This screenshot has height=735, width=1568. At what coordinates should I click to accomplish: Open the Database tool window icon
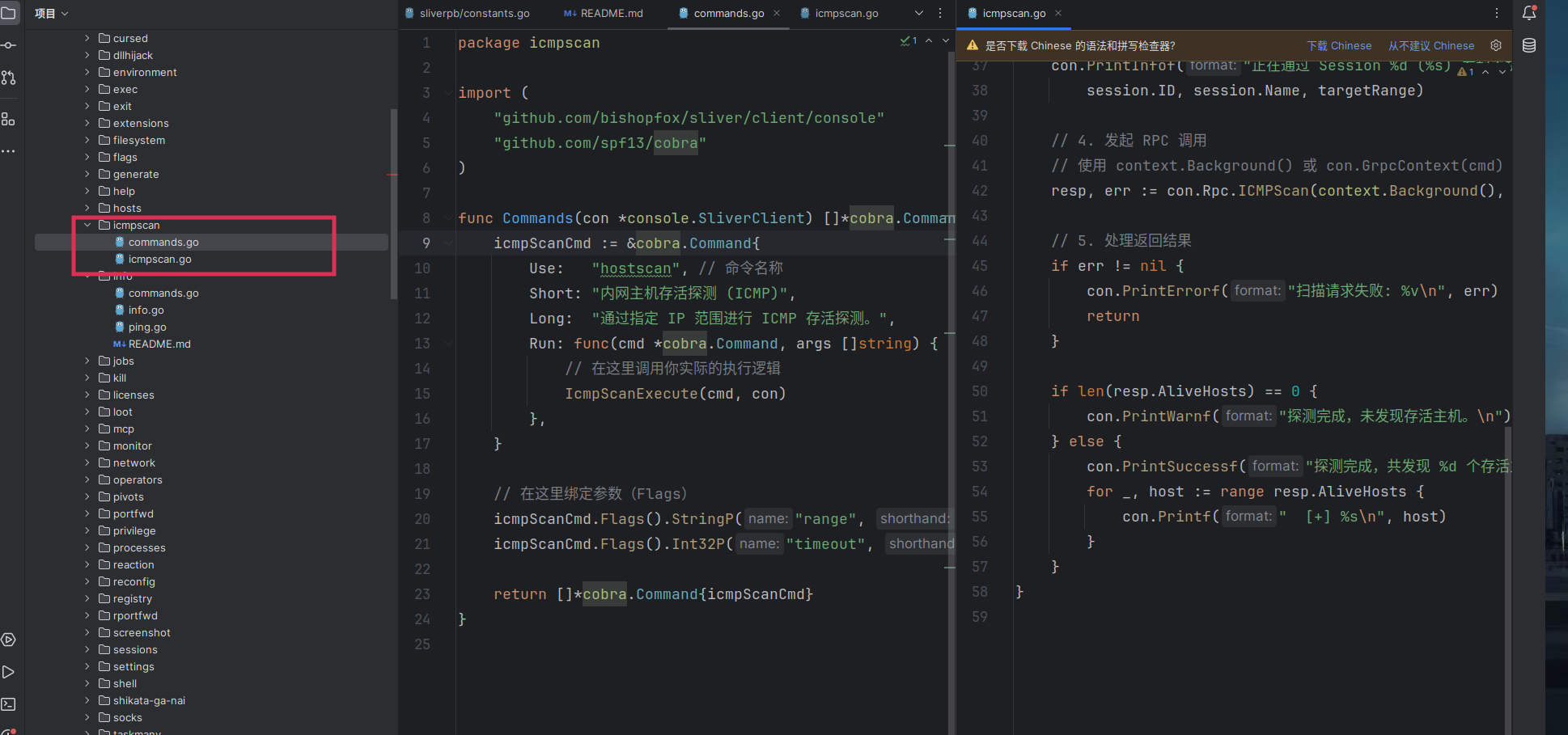1529,45
